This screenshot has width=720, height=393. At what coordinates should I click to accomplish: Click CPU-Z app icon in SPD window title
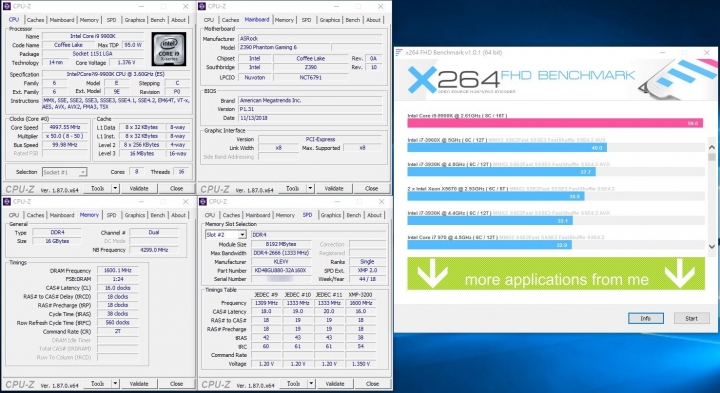pos(202,202)
